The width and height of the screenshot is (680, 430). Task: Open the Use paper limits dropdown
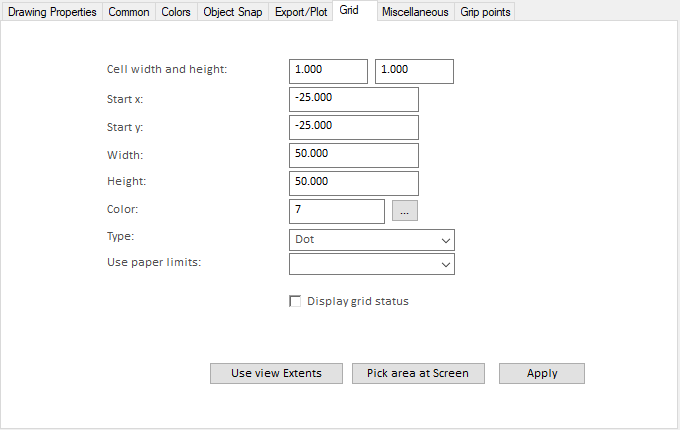coord(371,264)
